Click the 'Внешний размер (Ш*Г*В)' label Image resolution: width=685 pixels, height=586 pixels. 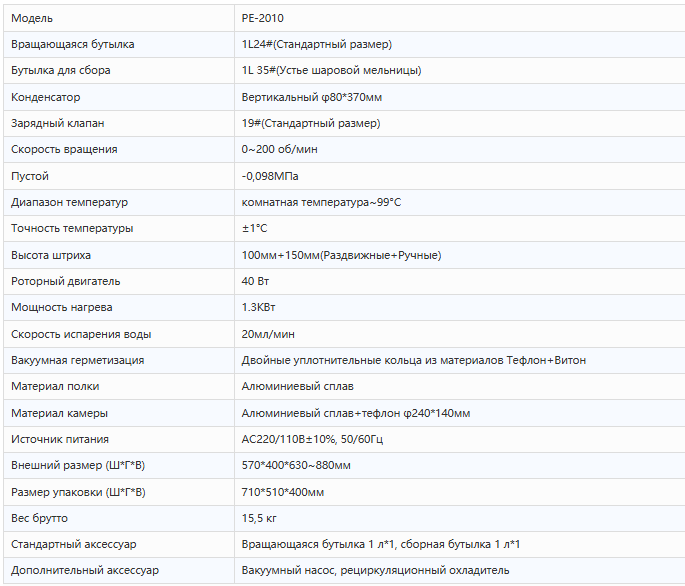(78, 466)
